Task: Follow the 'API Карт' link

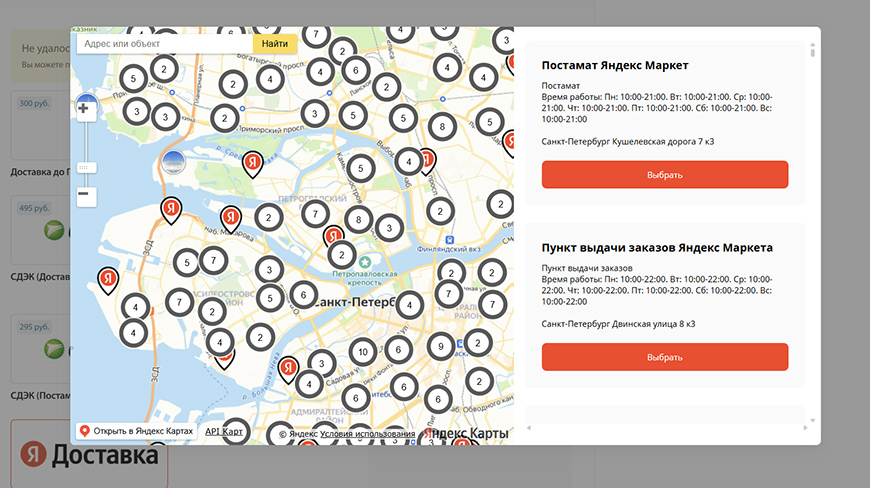Action: coord(224,431)
